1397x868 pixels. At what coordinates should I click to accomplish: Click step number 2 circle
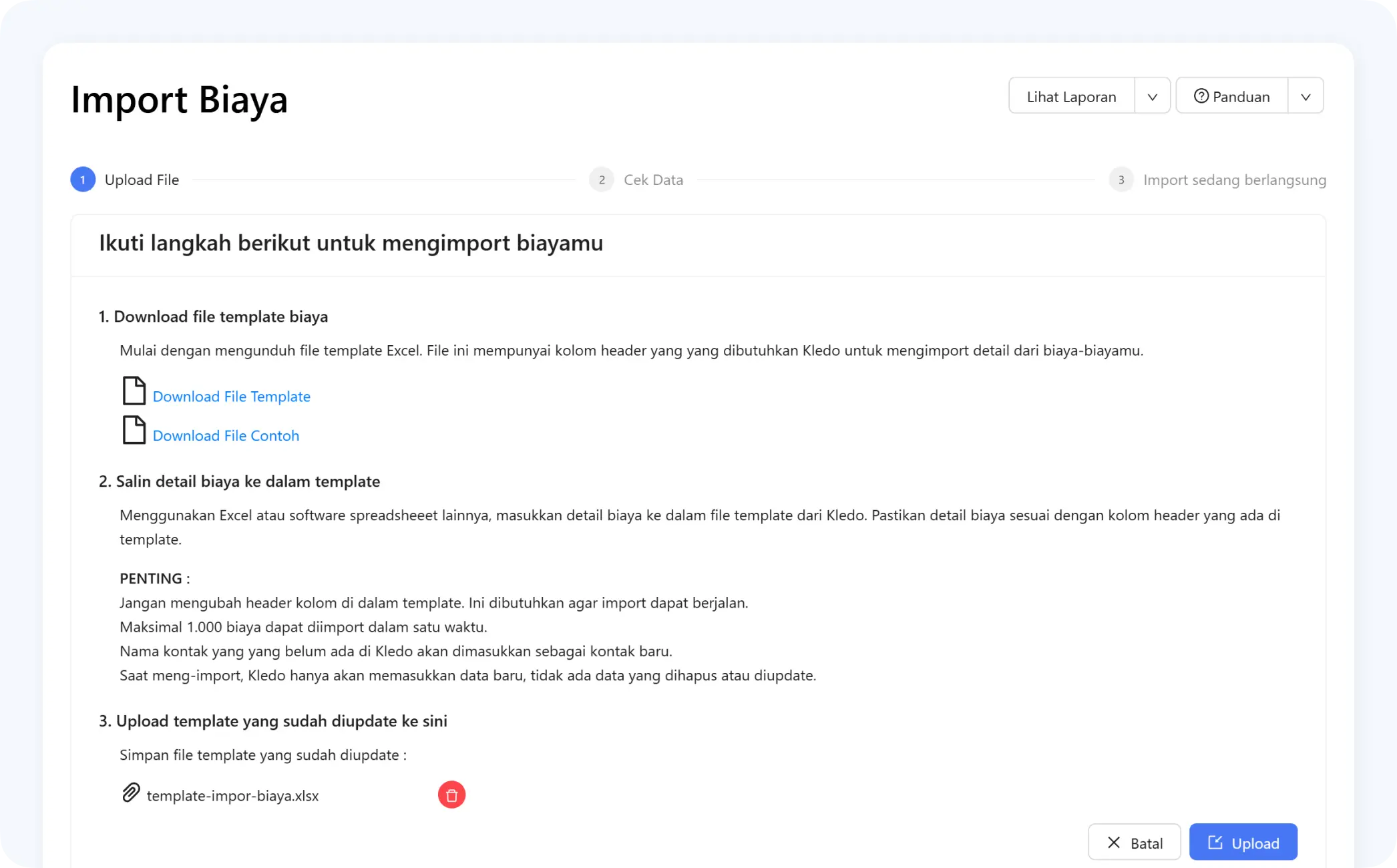(x=602, y=180)
